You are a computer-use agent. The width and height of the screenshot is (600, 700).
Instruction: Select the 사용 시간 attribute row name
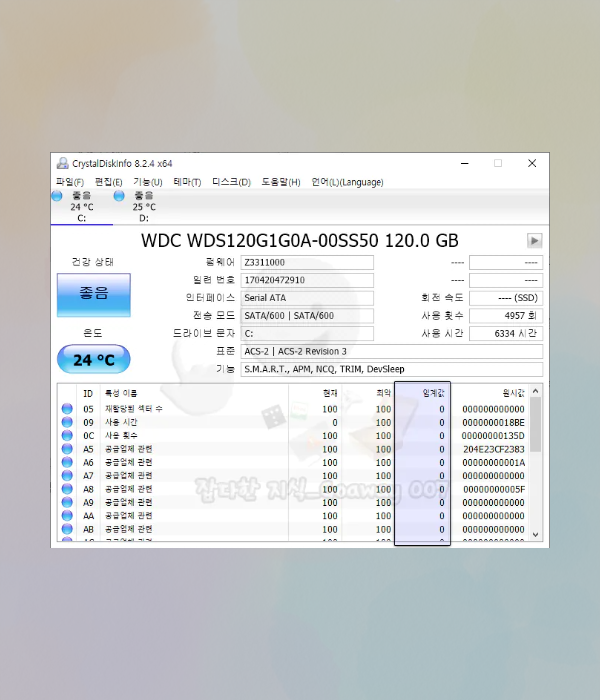pyautogui.click(x=121, y=422)
